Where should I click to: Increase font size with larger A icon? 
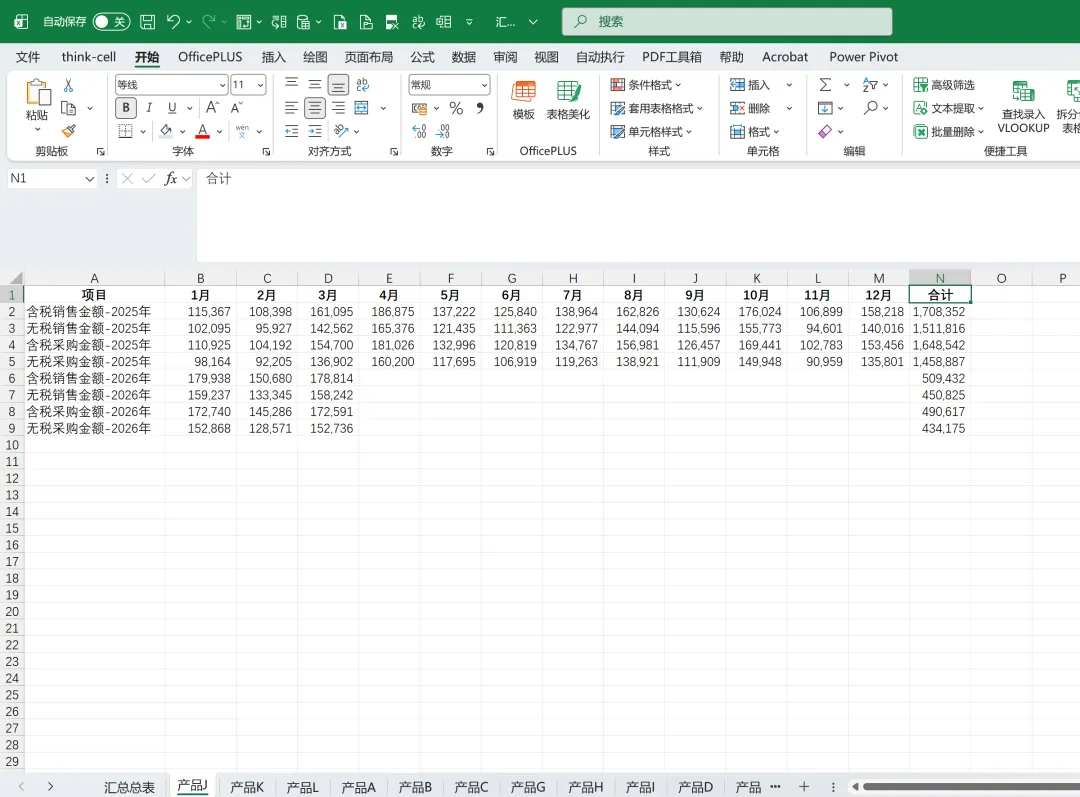click(212, 107)
